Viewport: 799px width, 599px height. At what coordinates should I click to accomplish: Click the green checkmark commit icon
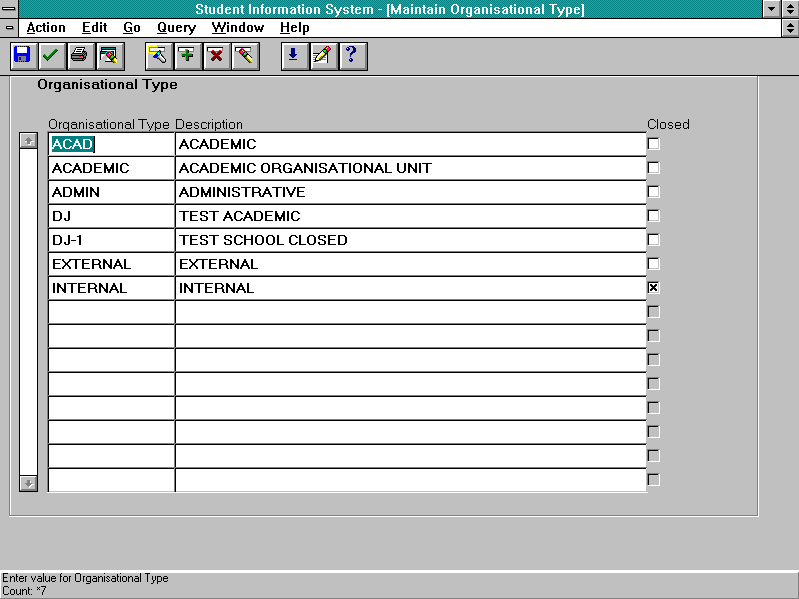(x=50, y=56)
